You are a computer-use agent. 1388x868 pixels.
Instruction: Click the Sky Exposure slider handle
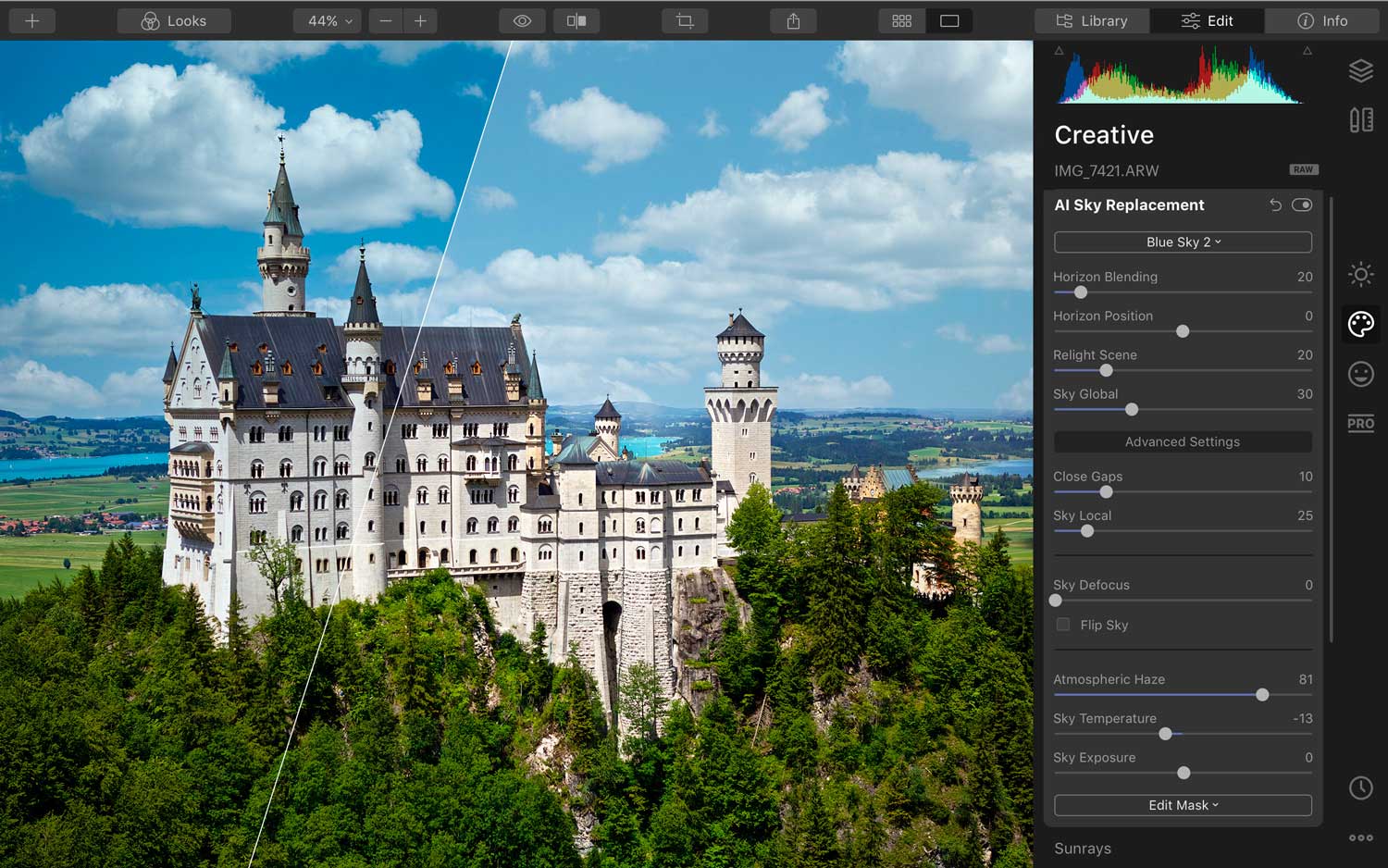click(x=1184, y=773)
